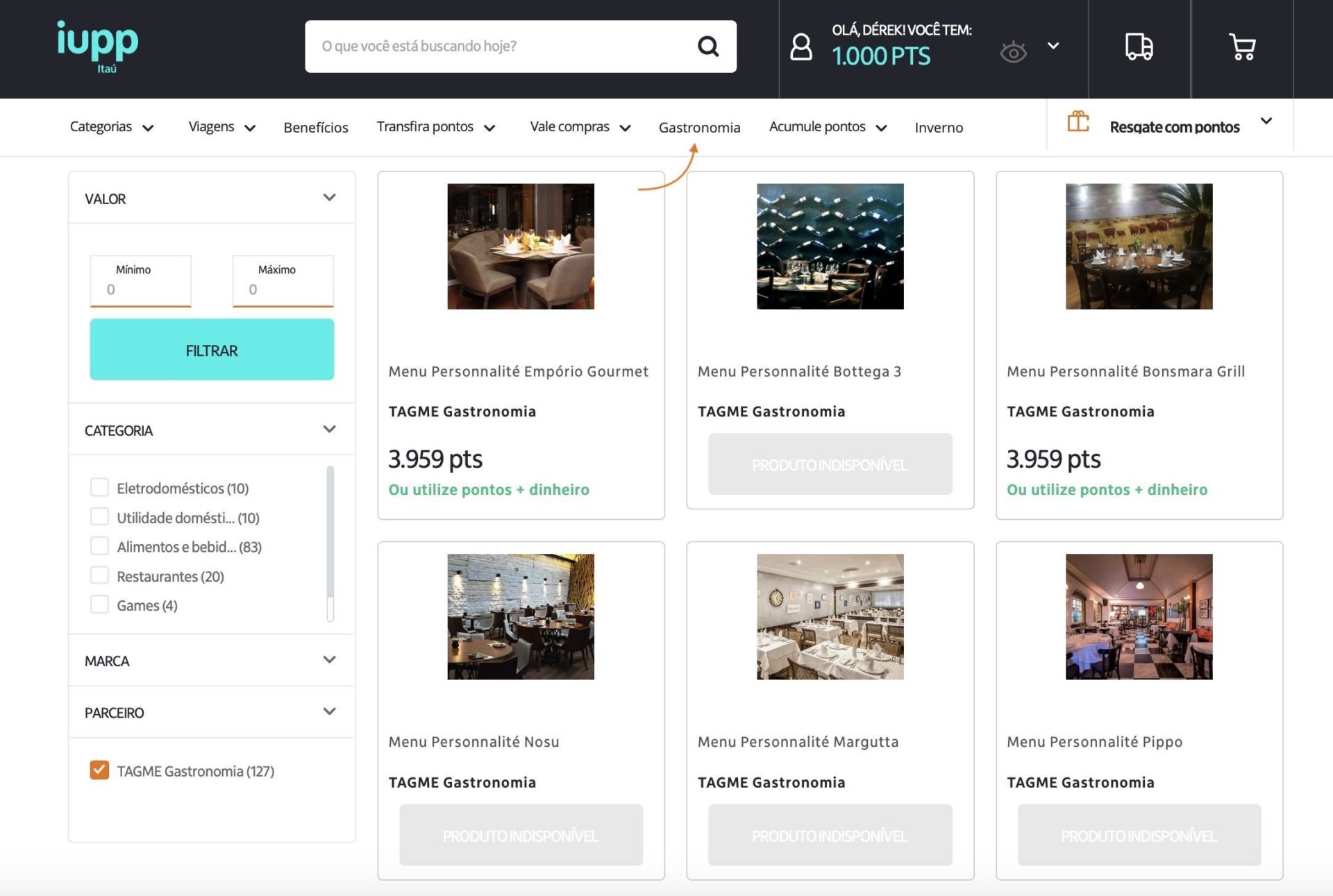Click the iupp Itaú logo
The width and height of the screenshot is (1333, 896).
(97, 47)
